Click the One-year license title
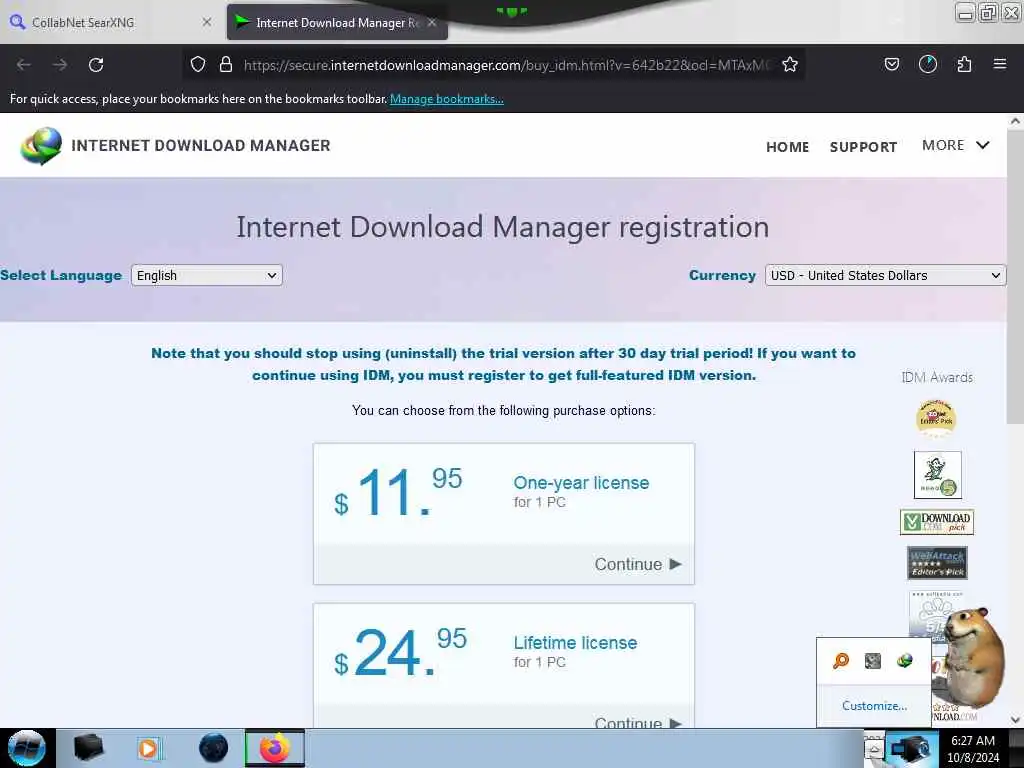This screenshot has width=1024, height=768. pyautogui.click(x=581, y=483)
